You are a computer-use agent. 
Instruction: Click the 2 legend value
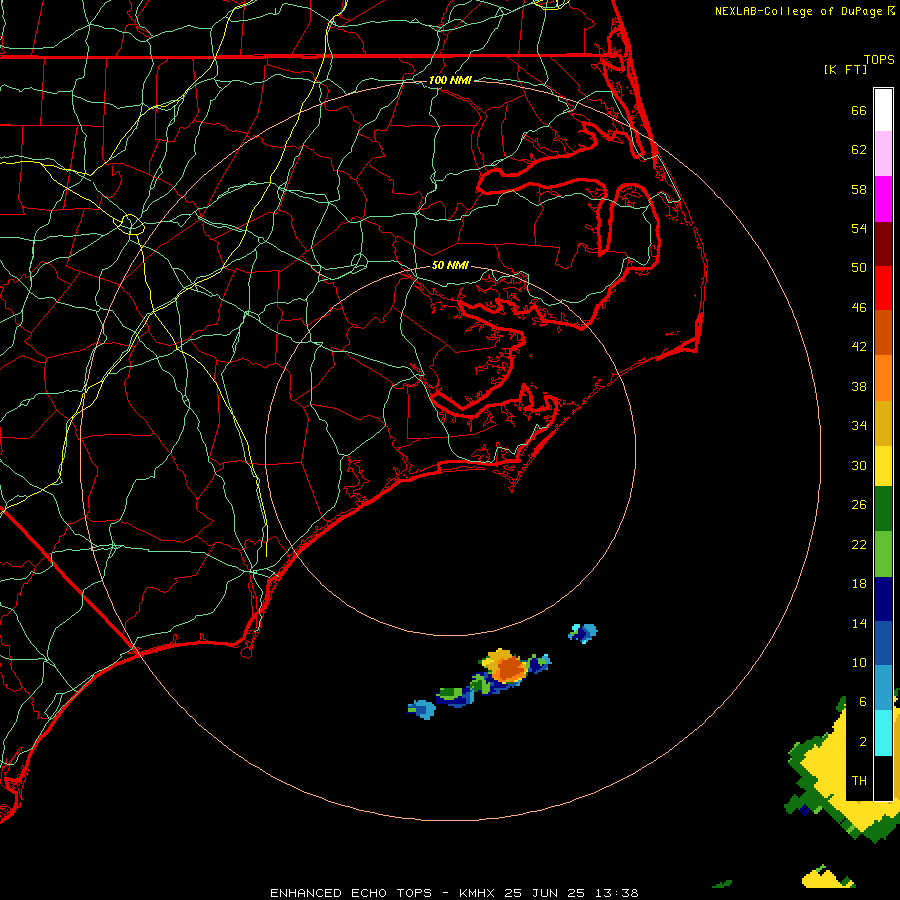coord(863,741)
